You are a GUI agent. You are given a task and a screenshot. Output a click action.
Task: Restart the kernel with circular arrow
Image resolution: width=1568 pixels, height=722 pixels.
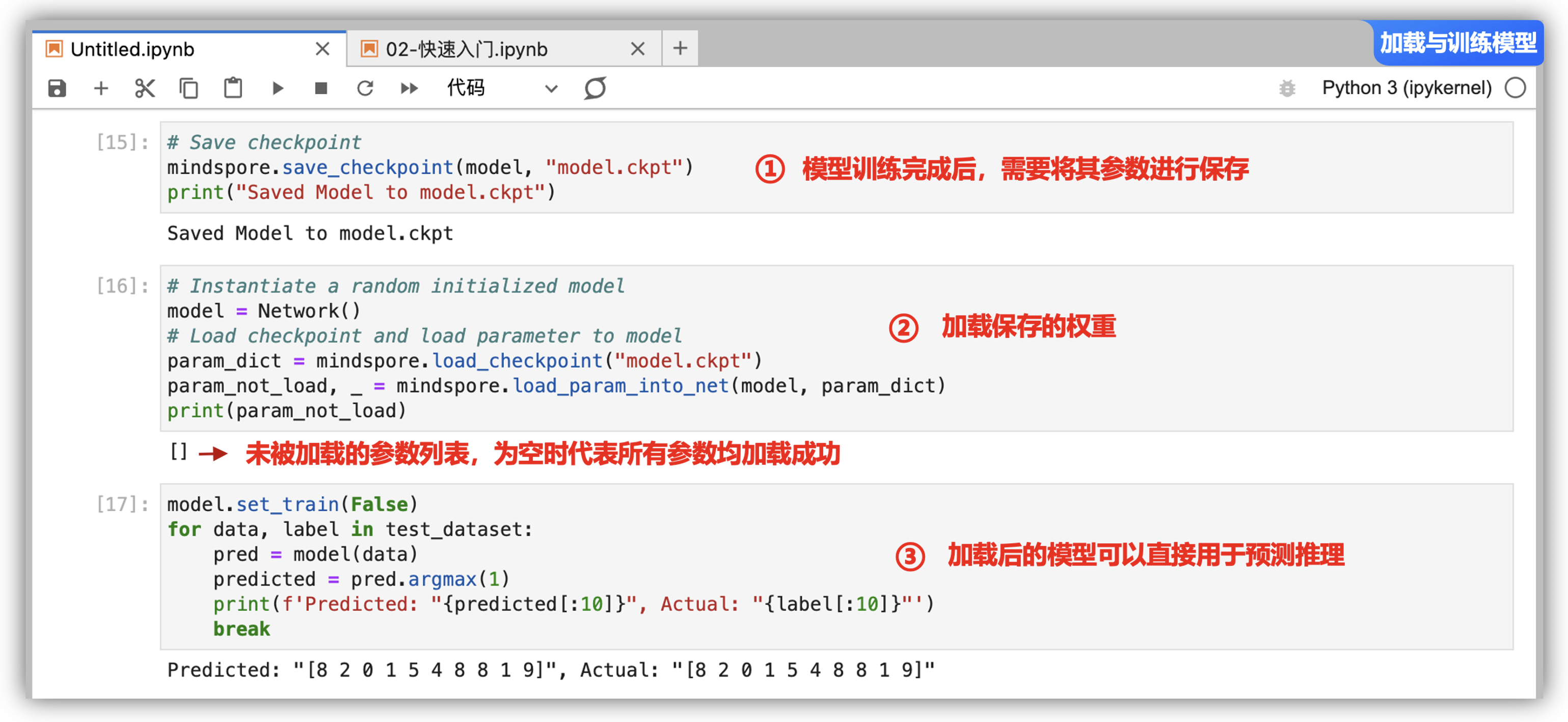point(365,88)
